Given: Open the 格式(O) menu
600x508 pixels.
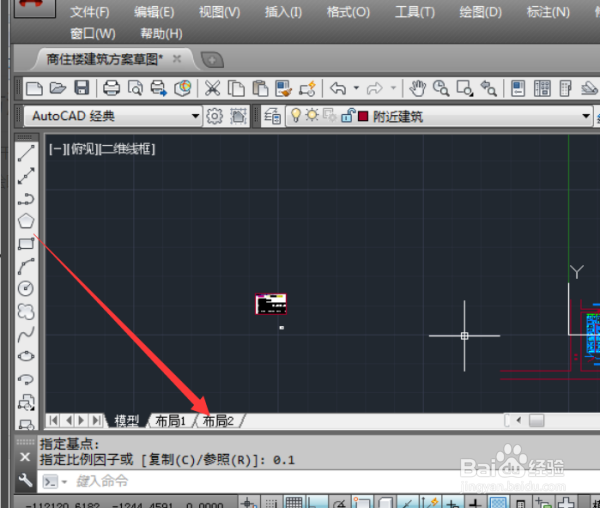Looking at the screenshot, I should click(348, 12).
